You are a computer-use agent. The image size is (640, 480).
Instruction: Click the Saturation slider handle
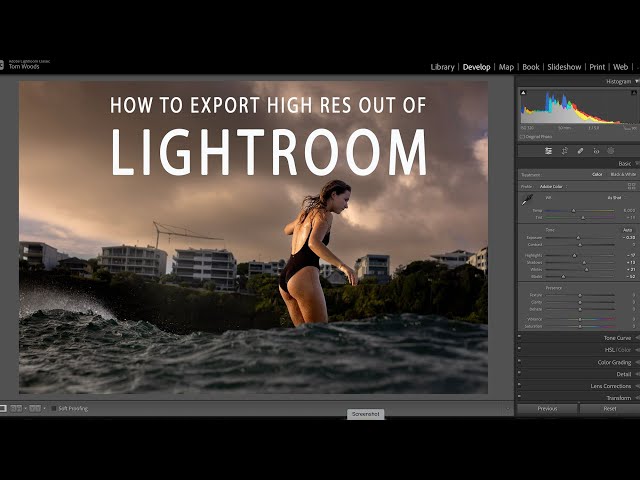[x=580, y=327]
